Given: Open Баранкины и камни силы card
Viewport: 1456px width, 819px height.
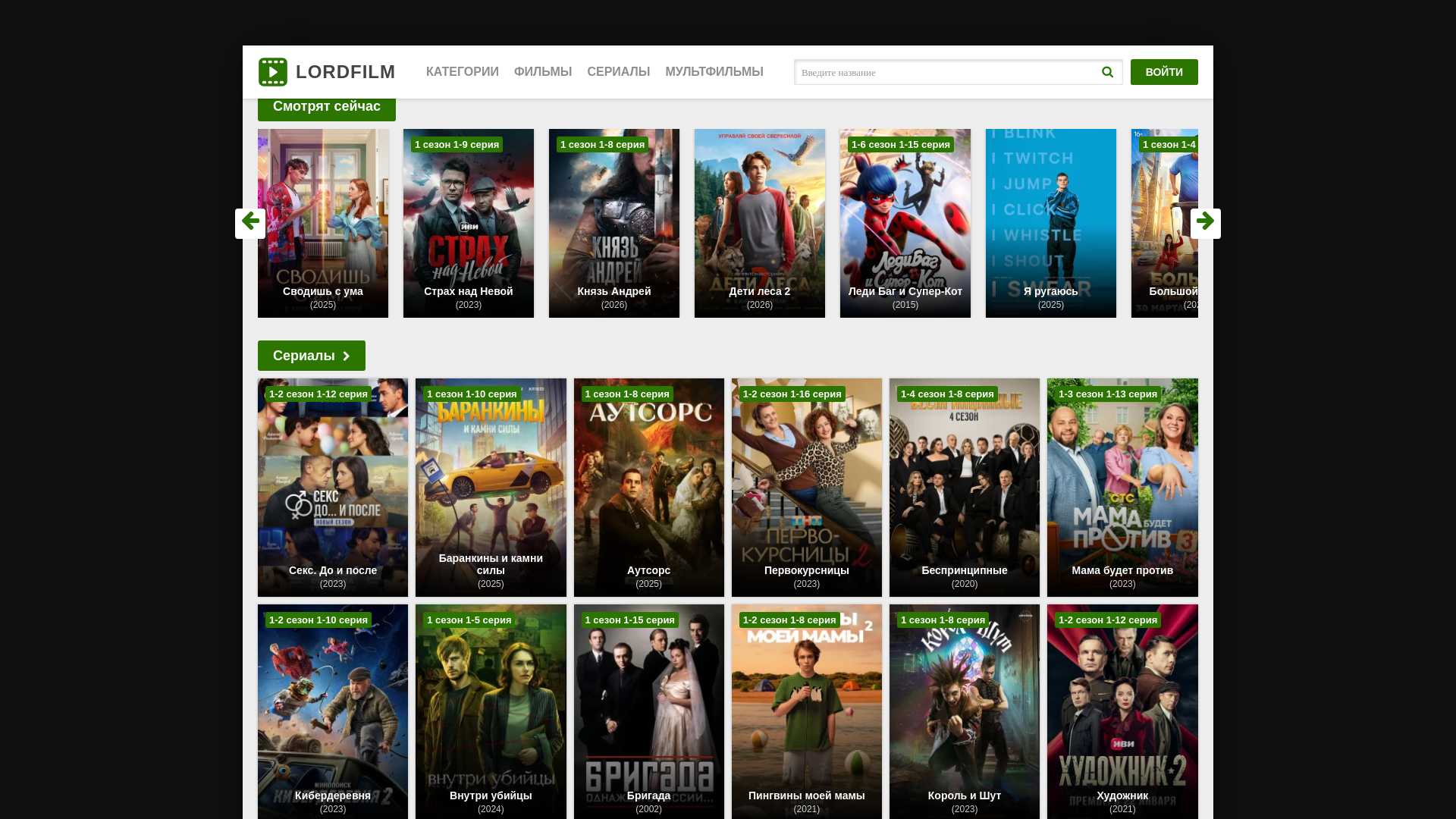Looking at the screenshot, I should 491,488.
